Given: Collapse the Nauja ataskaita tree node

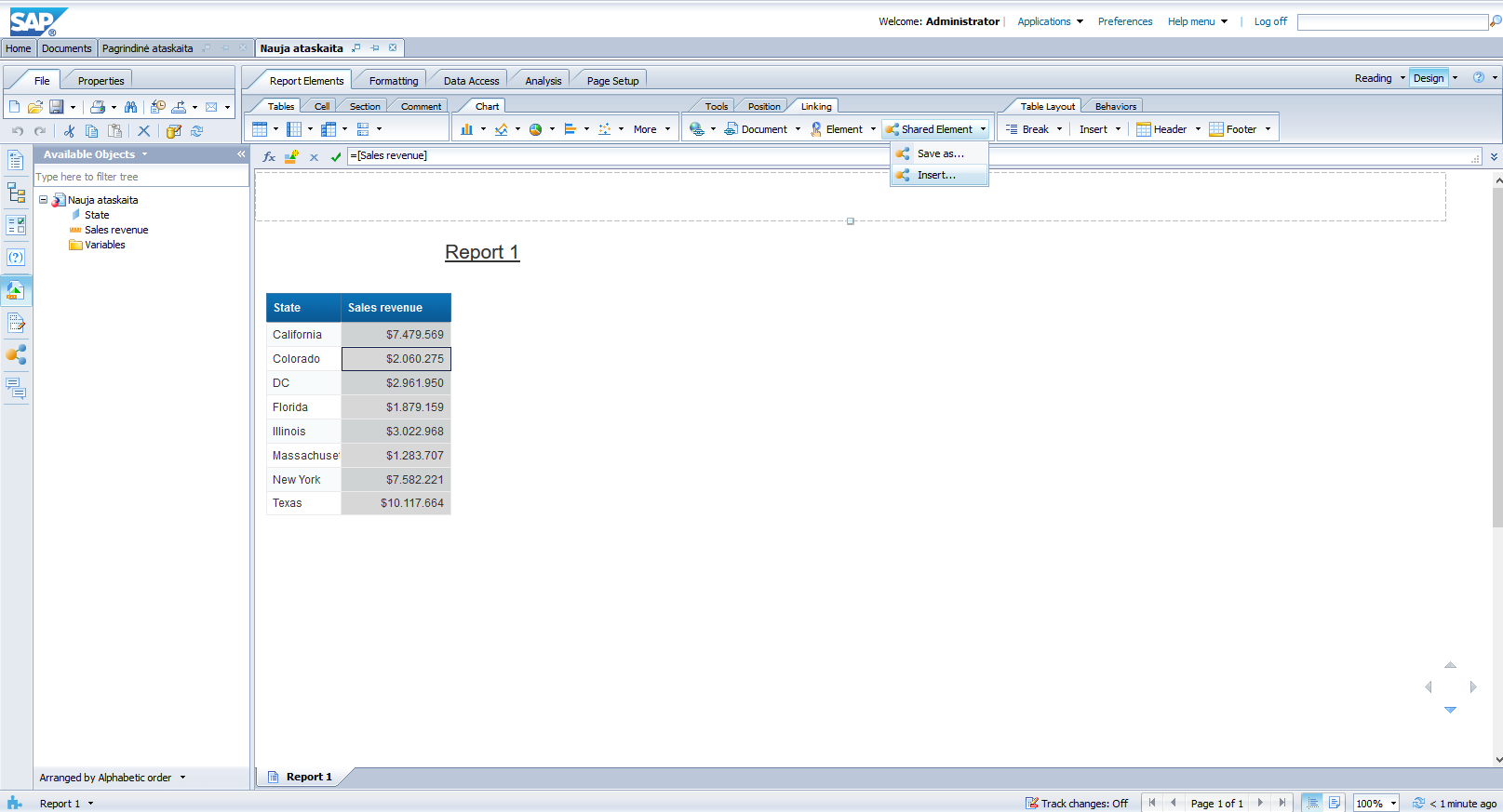Looking at the screenshot, I should click(43, 200).
